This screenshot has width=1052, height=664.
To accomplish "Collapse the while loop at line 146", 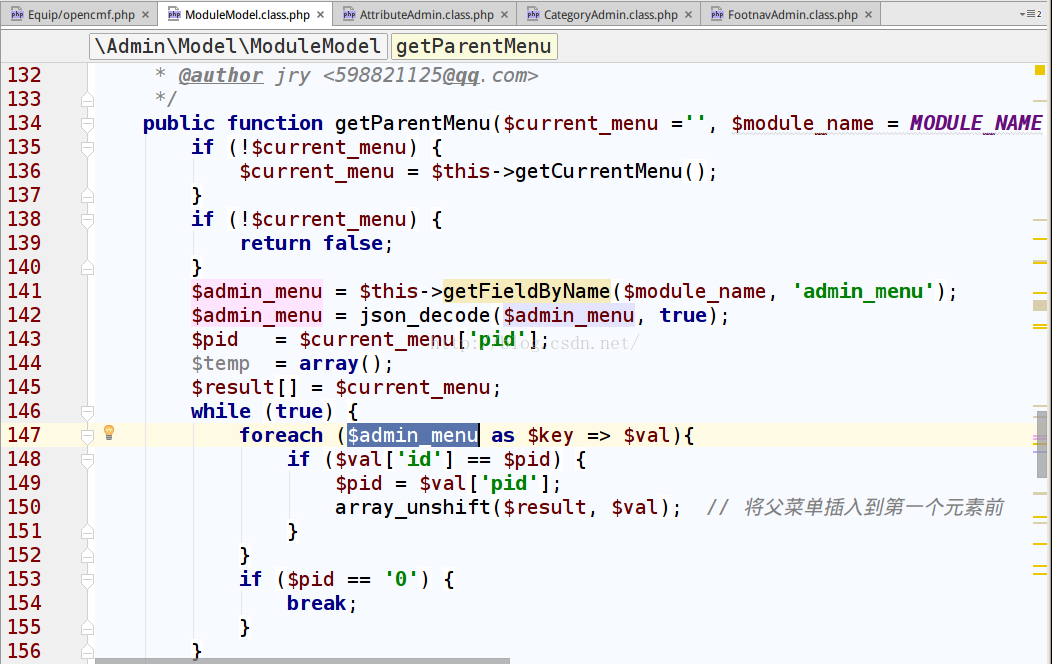I will [87, 412].
